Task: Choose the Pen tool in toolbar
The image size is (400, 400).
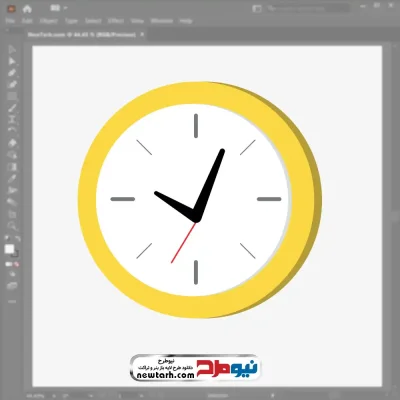Action: point(12,73)
